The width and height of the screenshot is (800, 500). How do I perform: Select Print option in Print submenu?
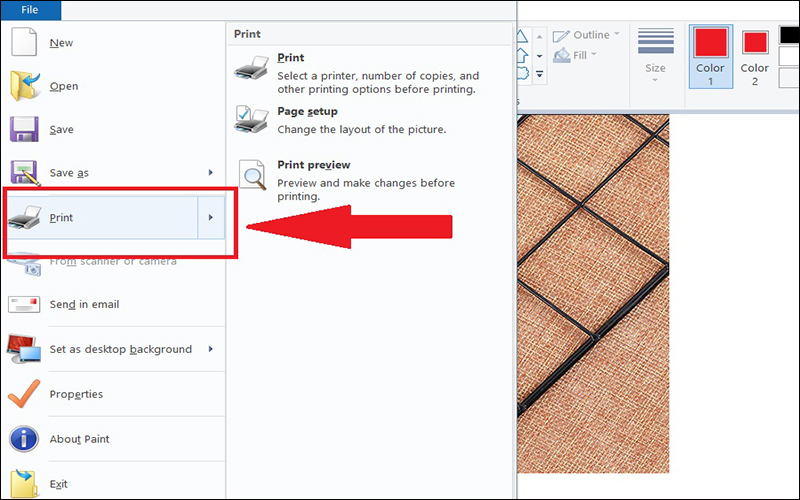(x=290, y=58)
